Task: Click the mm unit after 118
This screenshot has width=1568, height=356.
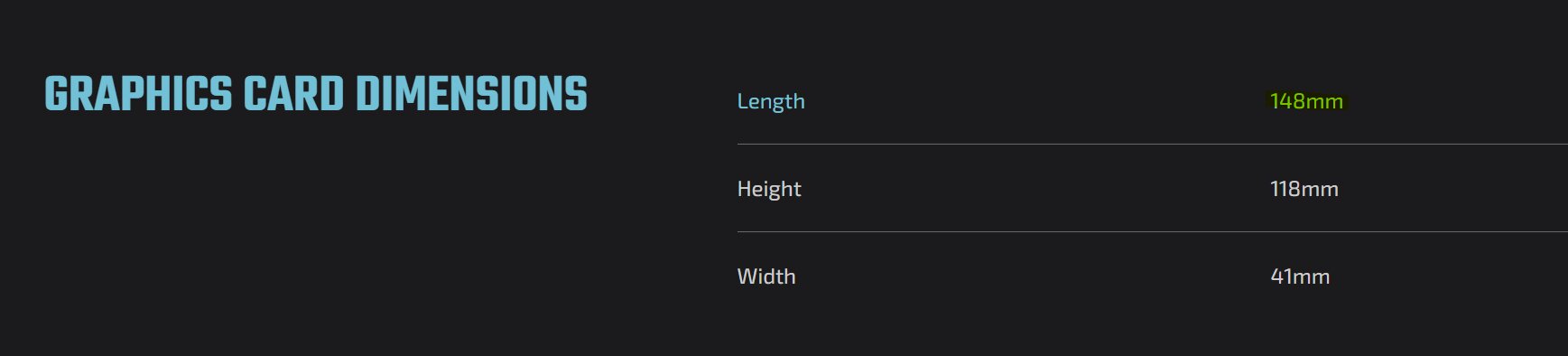Action: pyautogui.click(x=1320, y=190)
